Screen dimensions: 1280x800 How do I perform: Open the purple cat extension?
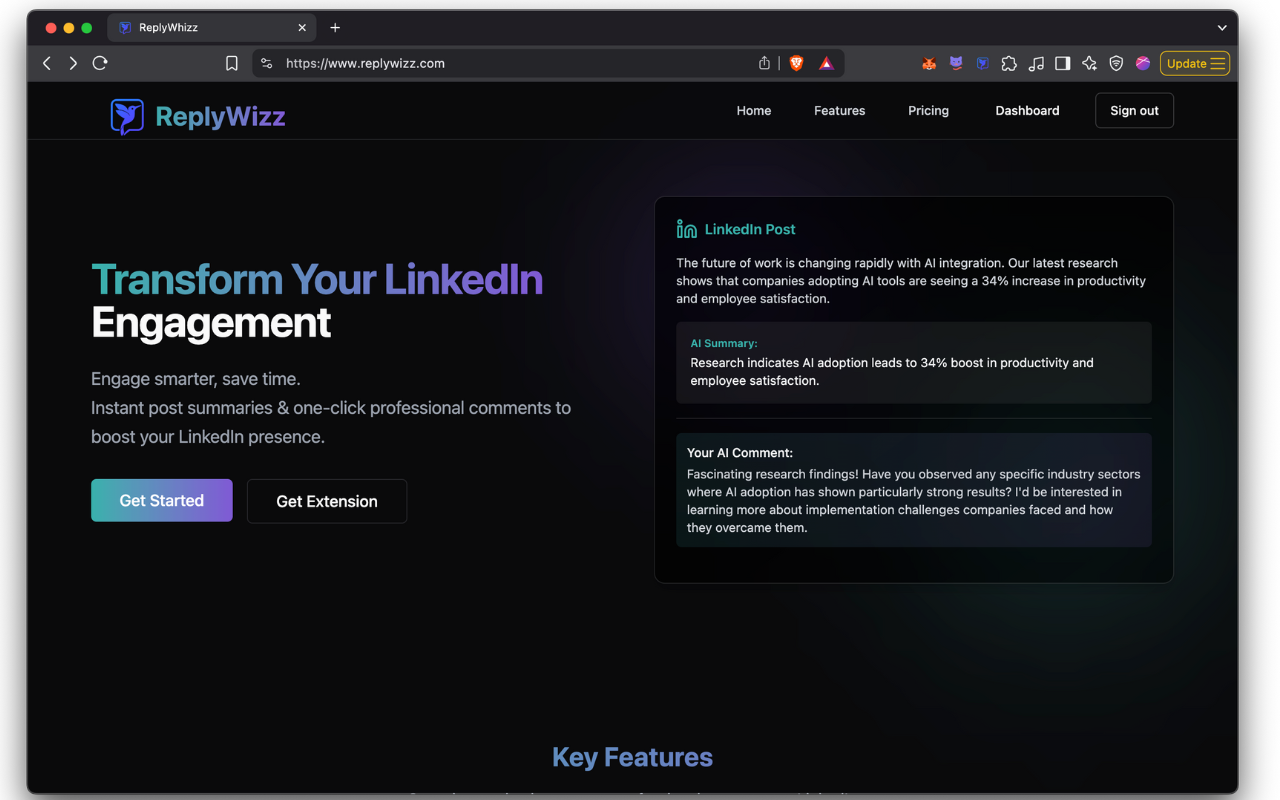(x=956, y=63)
